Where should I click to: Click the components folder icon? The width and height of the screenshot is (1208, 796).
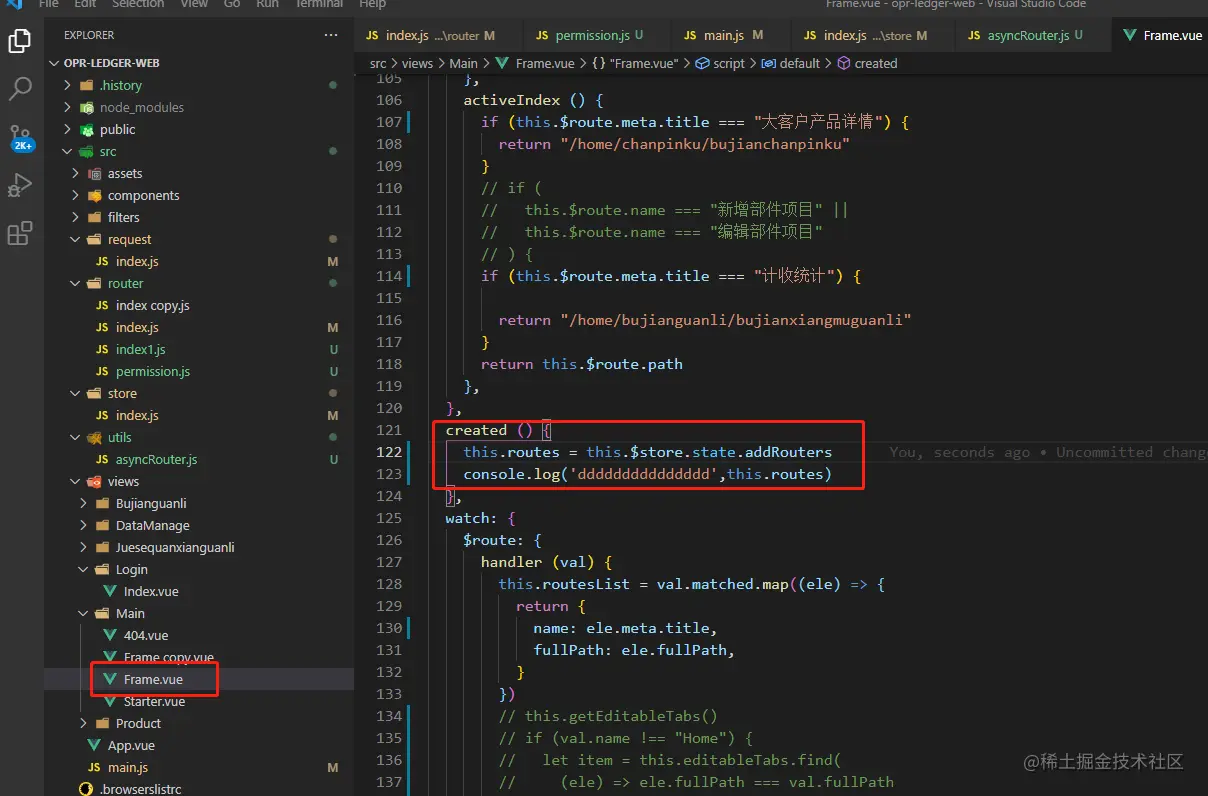click(x=95, y=195)
